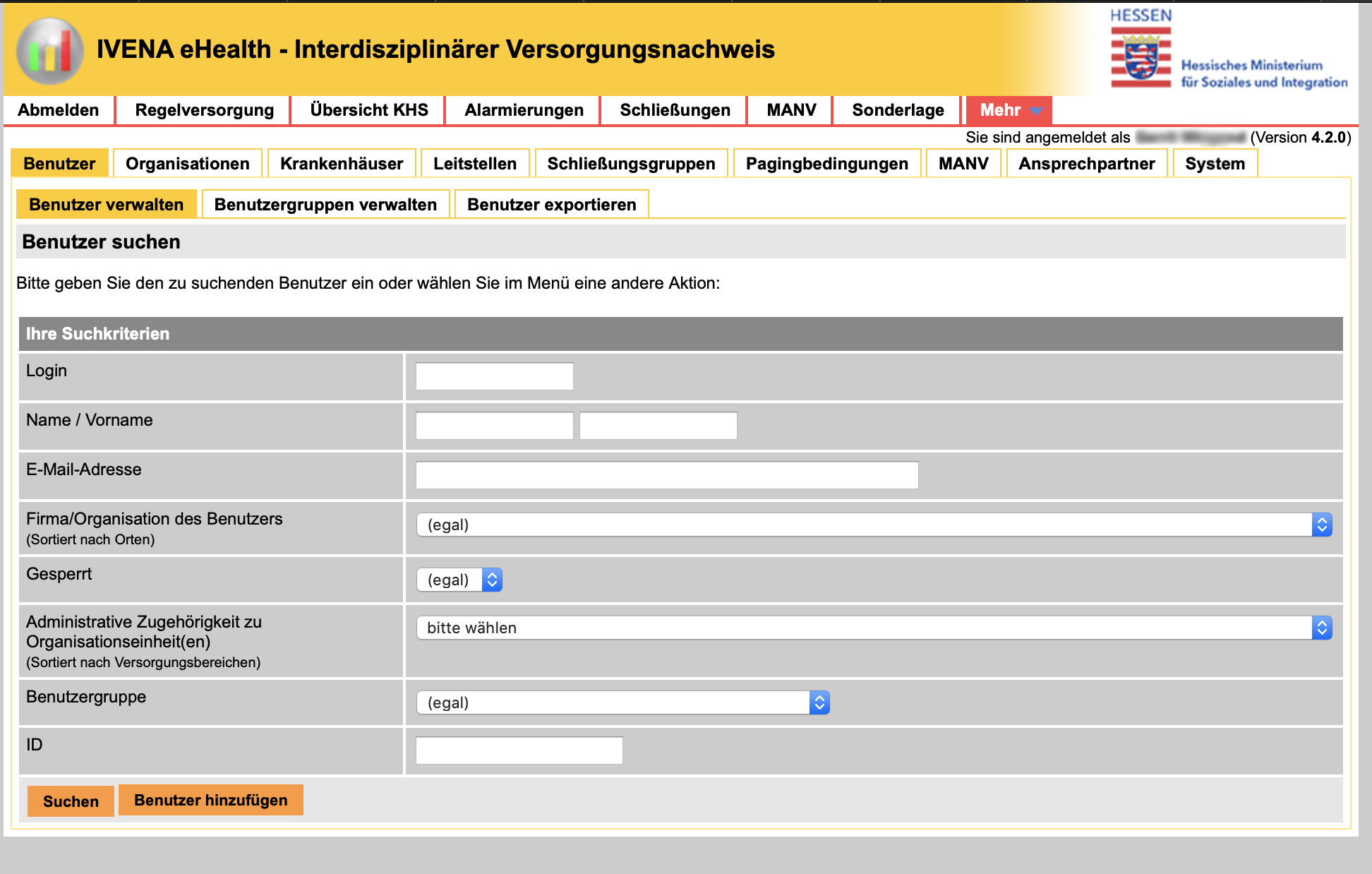Viewport: 1372px width, 874px height.
Task: Expand the Firma/Organisation des Benutzers dropdown
Action: 874,525
